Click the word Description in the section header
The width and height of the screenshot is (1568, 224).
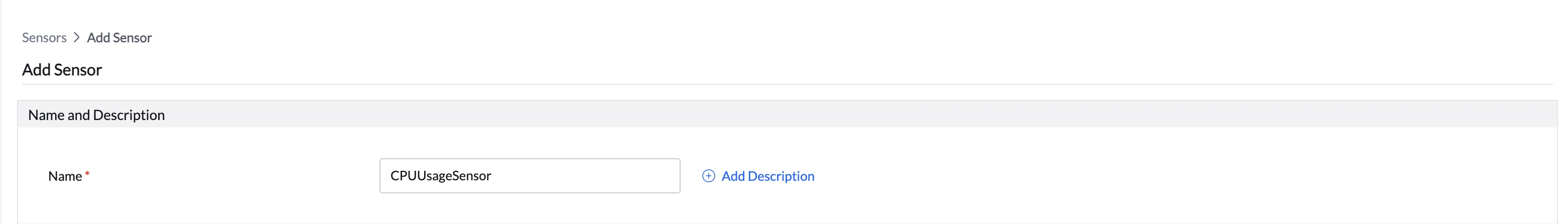(128, 115)
